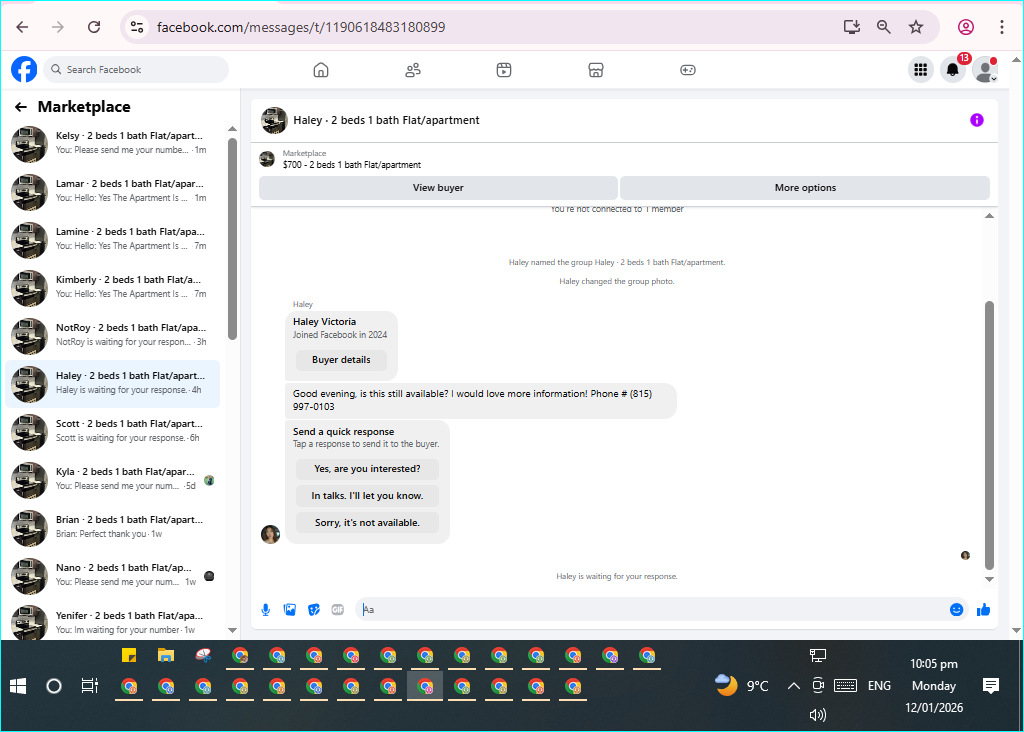This screenshot has height=732, width=1024.
Task: Send quick response Sorry, it's not available.
Action: (367, 522)
